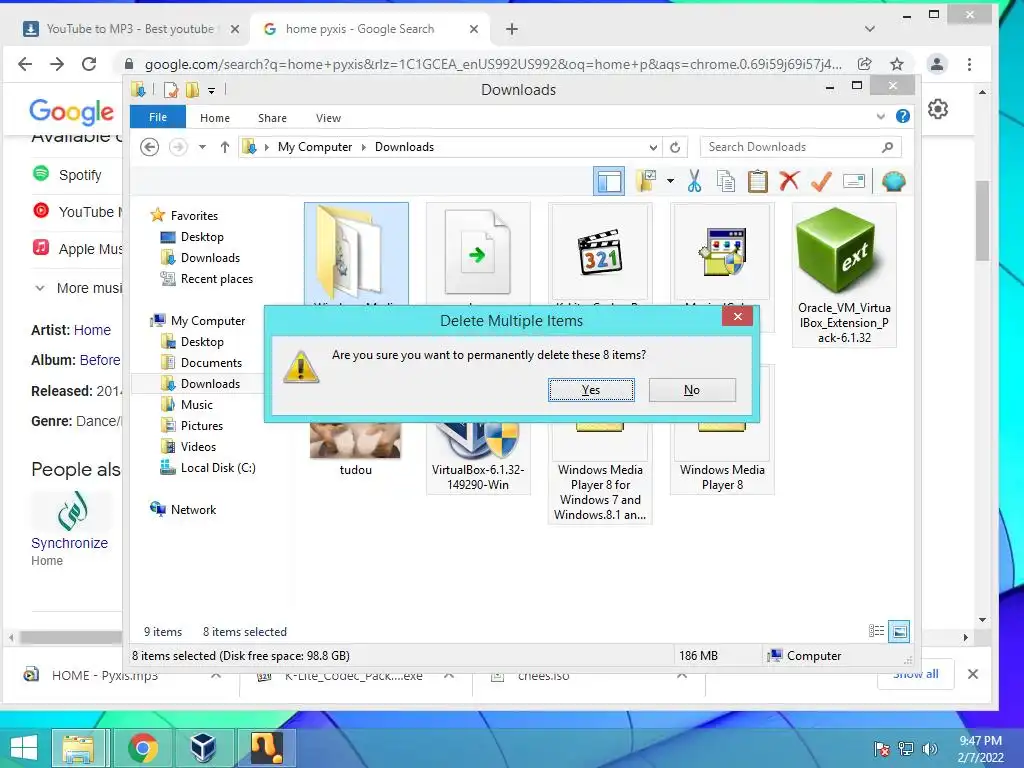Screen dimensions: 1024x768
Task: Click the New Folder quick access icon
Action: [x=192, y=90]
